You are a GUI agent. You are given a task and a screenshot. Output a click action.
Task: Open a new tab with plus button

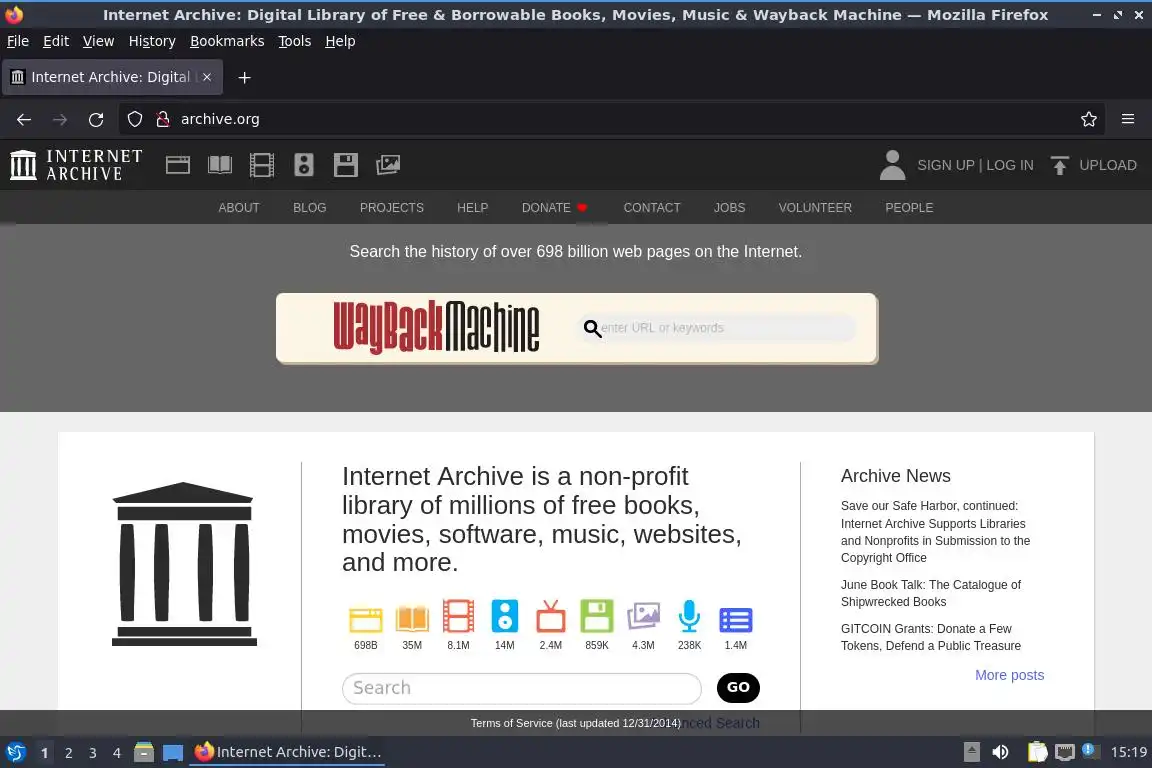(245, 77)
